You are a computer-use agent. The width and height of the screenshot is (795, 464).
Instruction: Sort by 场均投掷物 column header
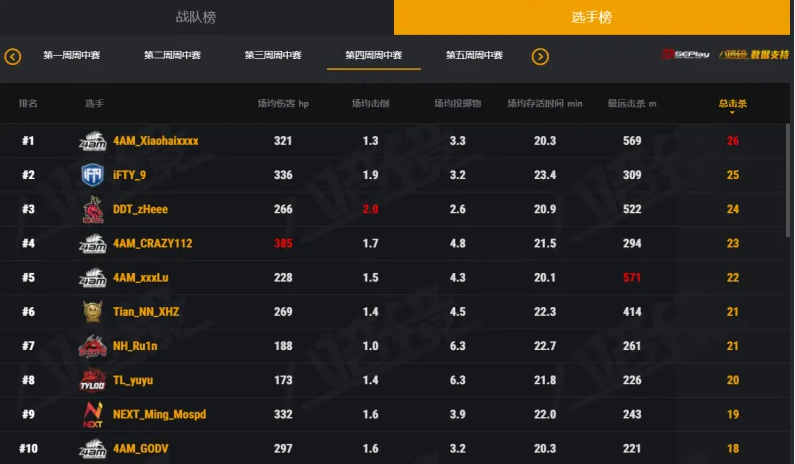click(458, 104)
